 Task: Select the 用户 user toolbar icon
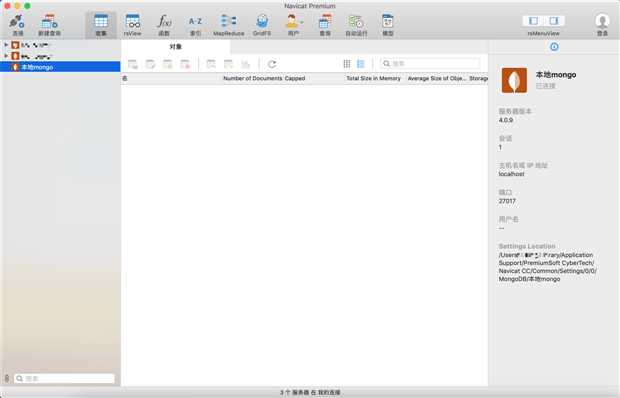click(292, 25)
